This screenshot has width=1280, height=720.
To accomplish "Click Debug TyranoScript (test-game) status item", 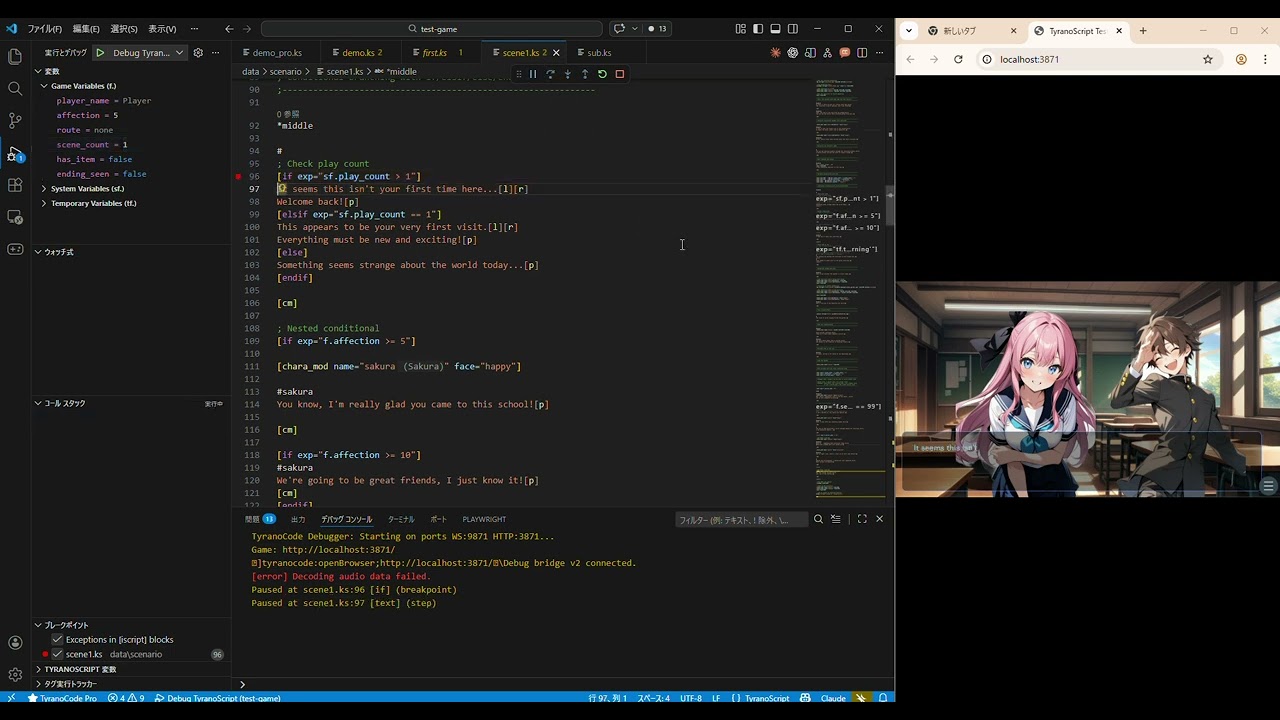I will point(217,698).
